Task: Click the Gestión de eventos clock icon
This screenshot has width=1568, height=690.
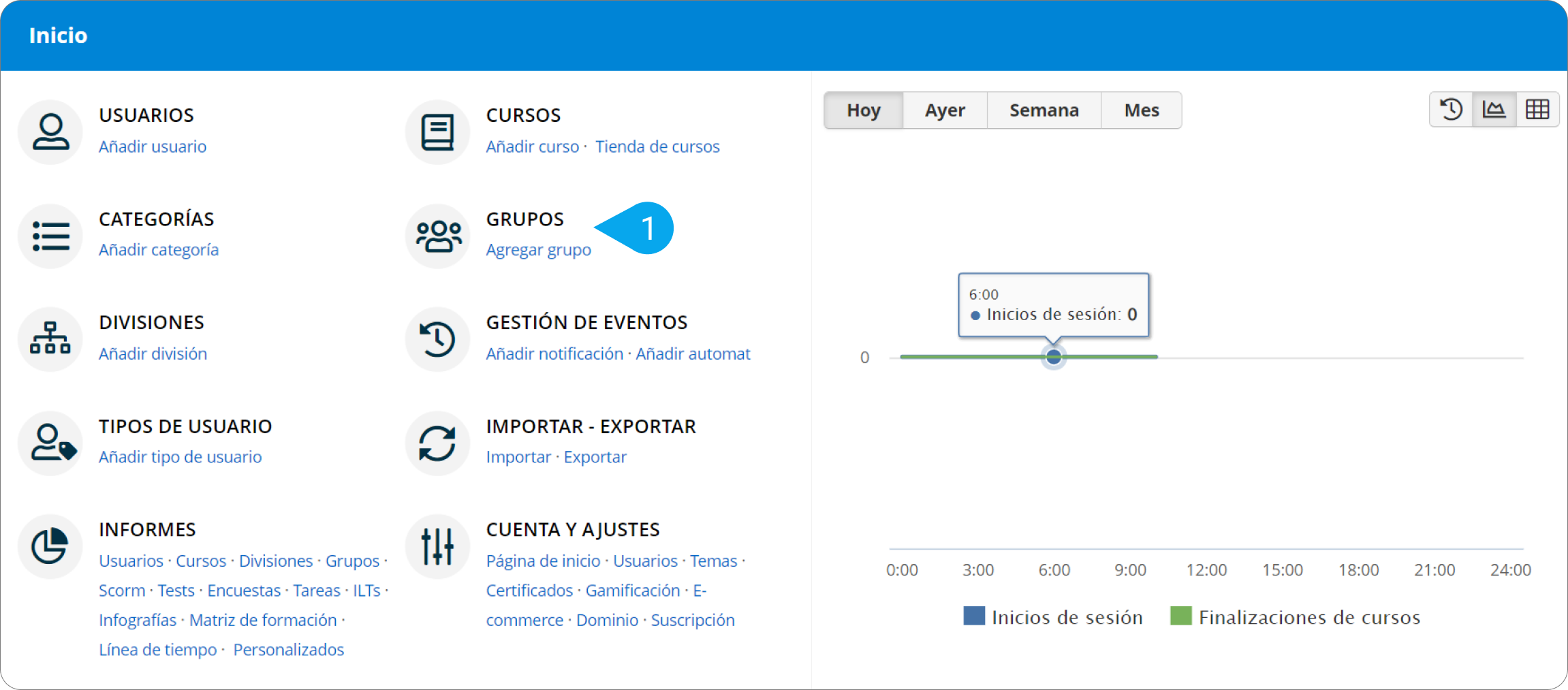Action: 437,339
